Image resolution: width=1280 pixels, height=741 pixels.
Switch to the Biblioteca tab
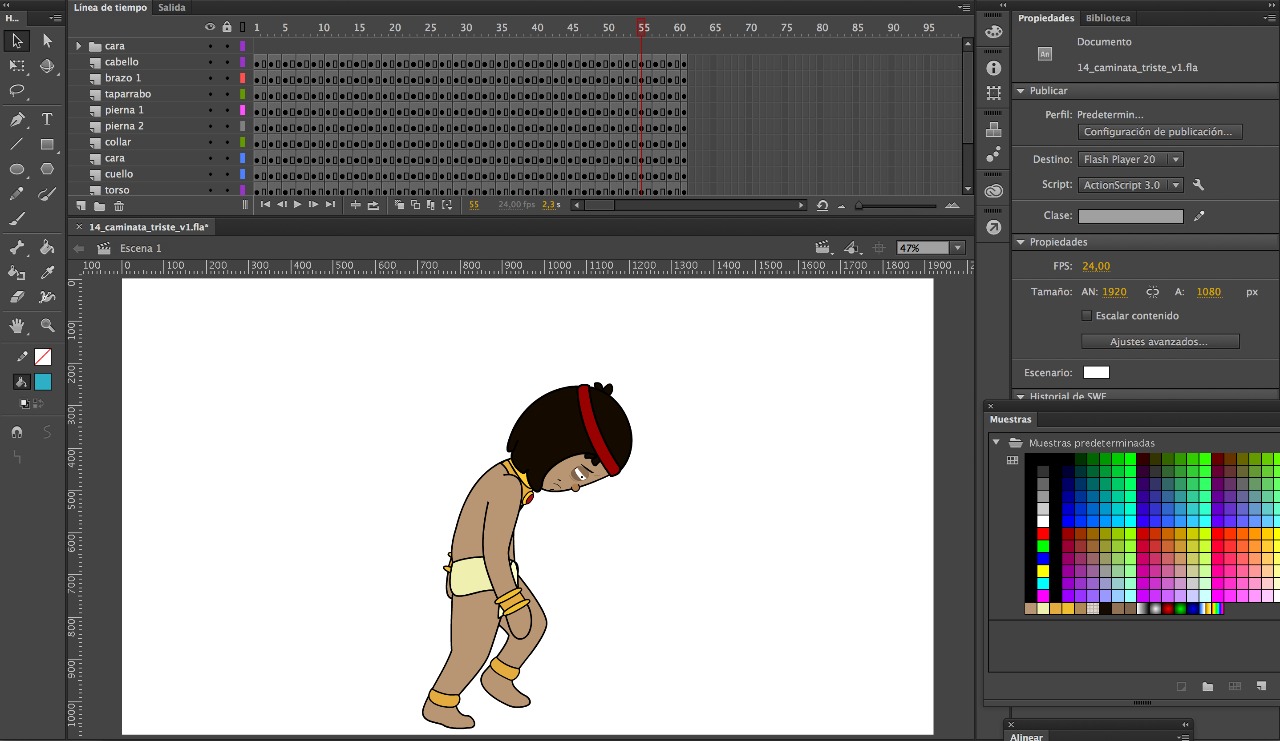(1108, 18)
